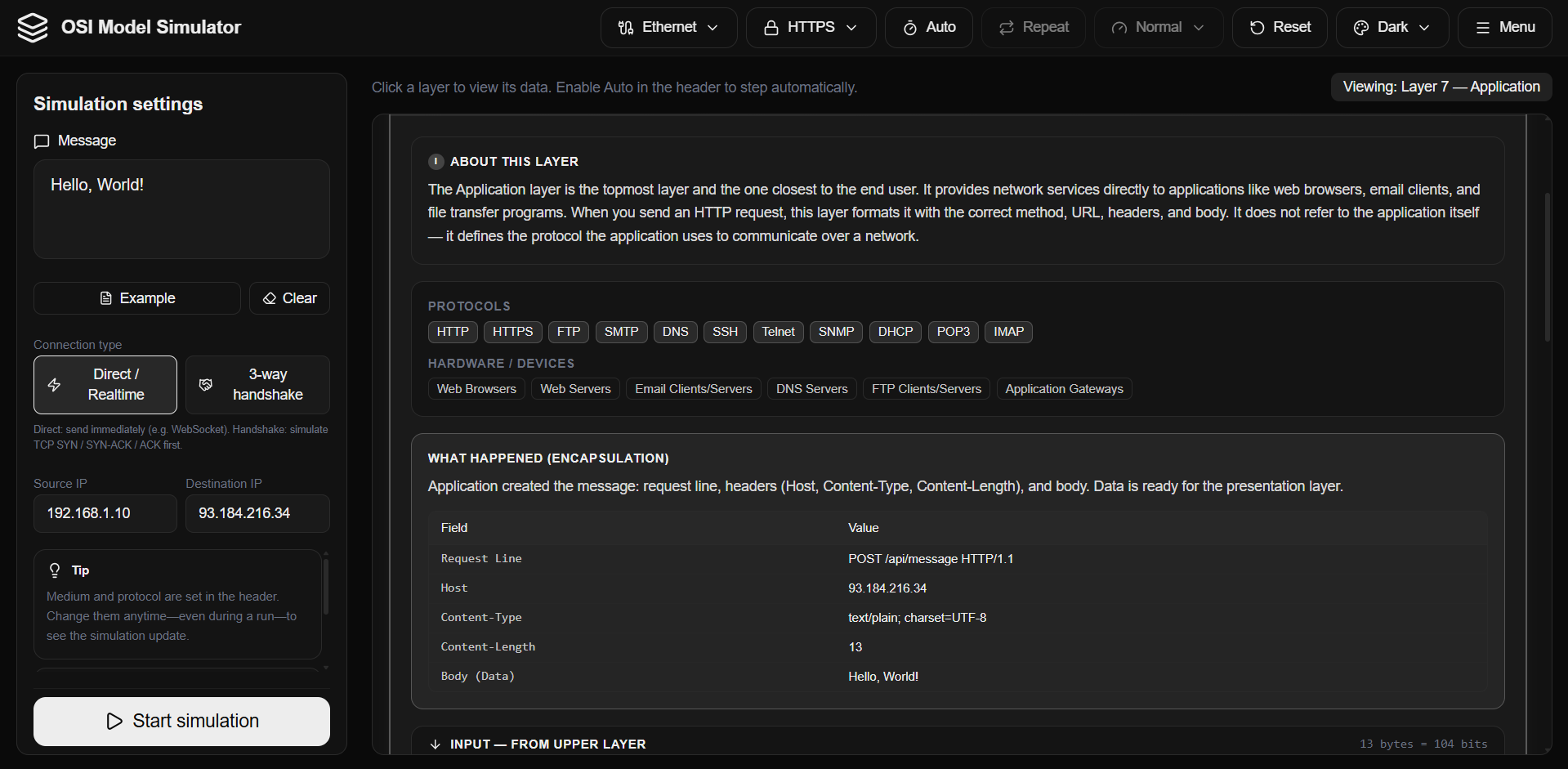Click the SMTP protocol tag
The width and height of the screenshot is (1568, 769).
[622, 332]
